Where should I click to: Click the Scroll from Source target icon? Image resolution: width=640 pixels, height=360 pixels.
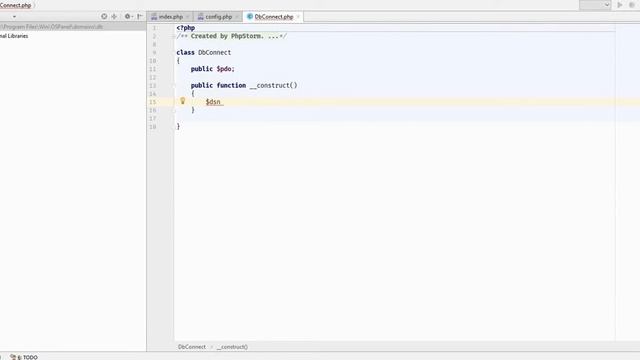coord(104,16)
